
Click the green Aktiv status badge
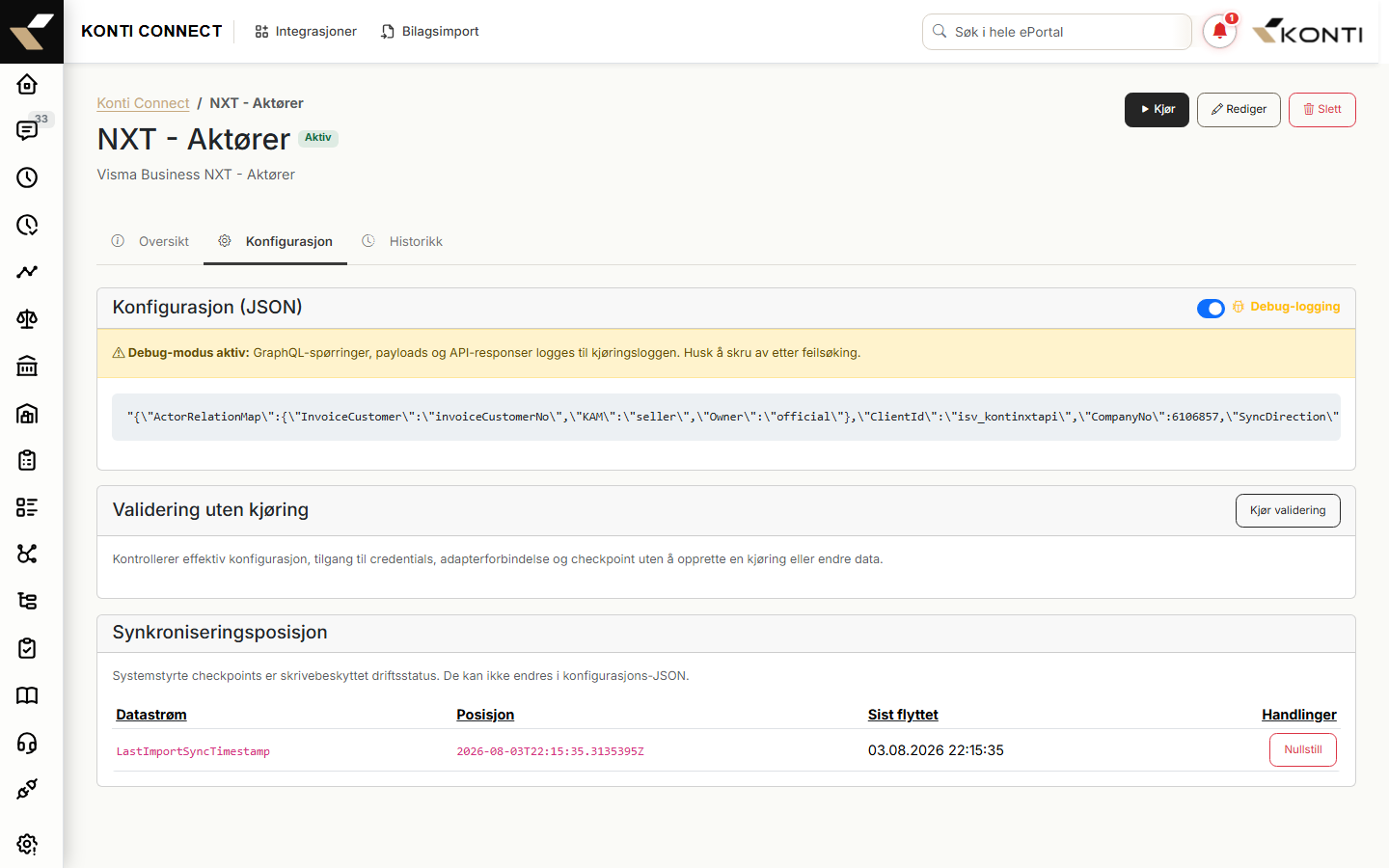pos(318,138)
